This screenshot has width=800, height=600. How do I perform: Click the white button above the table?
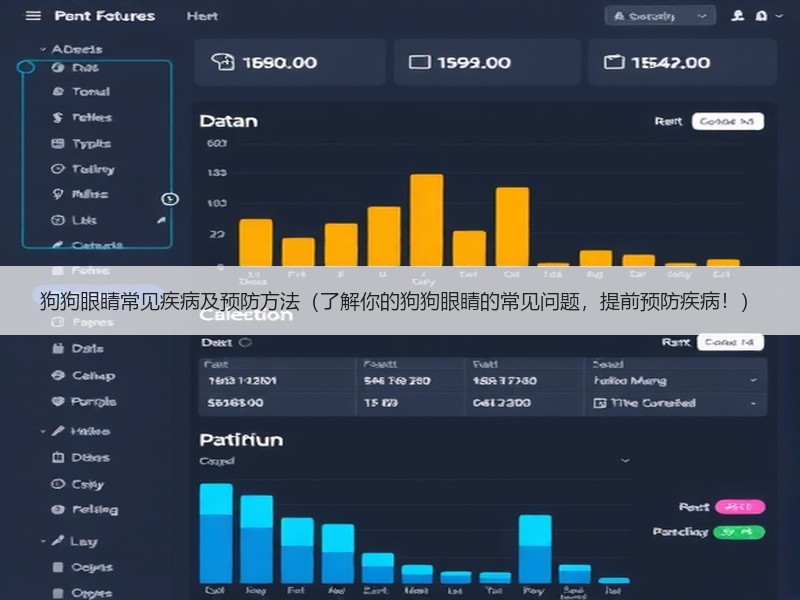(x=730, y=342)
